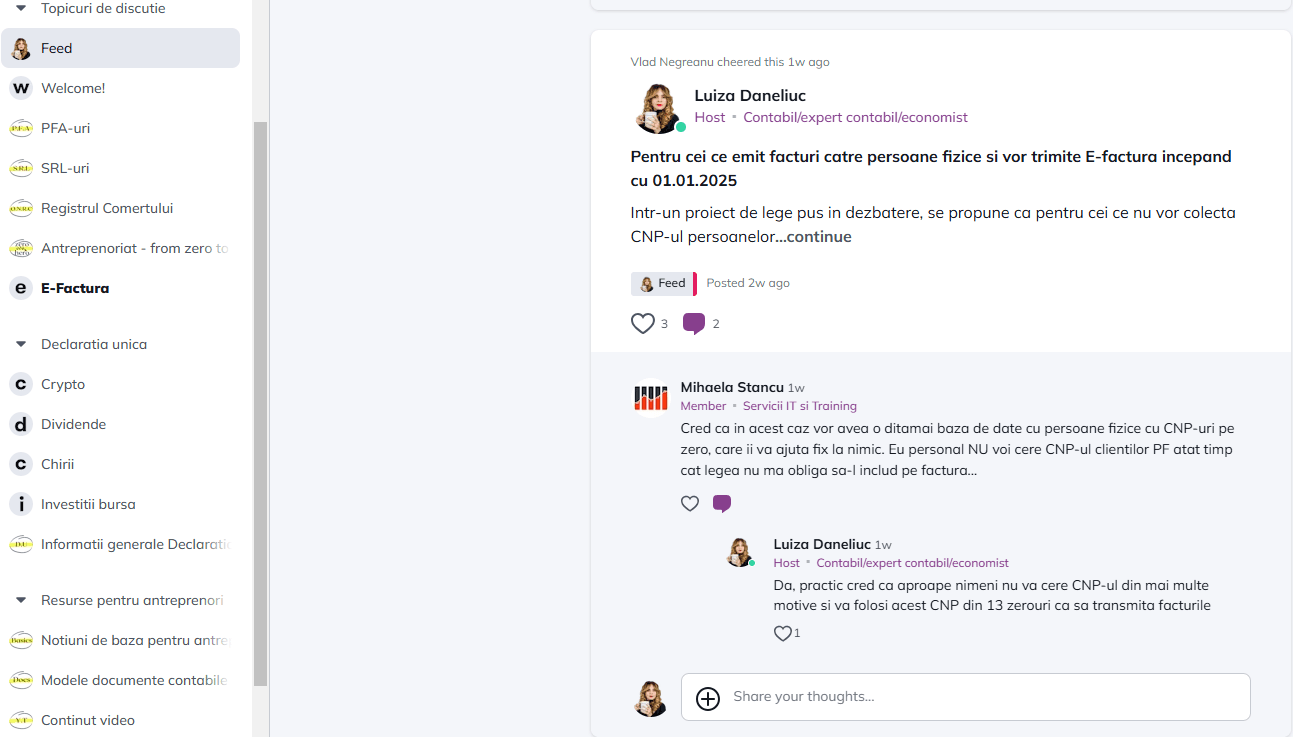Click the Feed tag below the post
1293x737 pixels.
[663, 283]
